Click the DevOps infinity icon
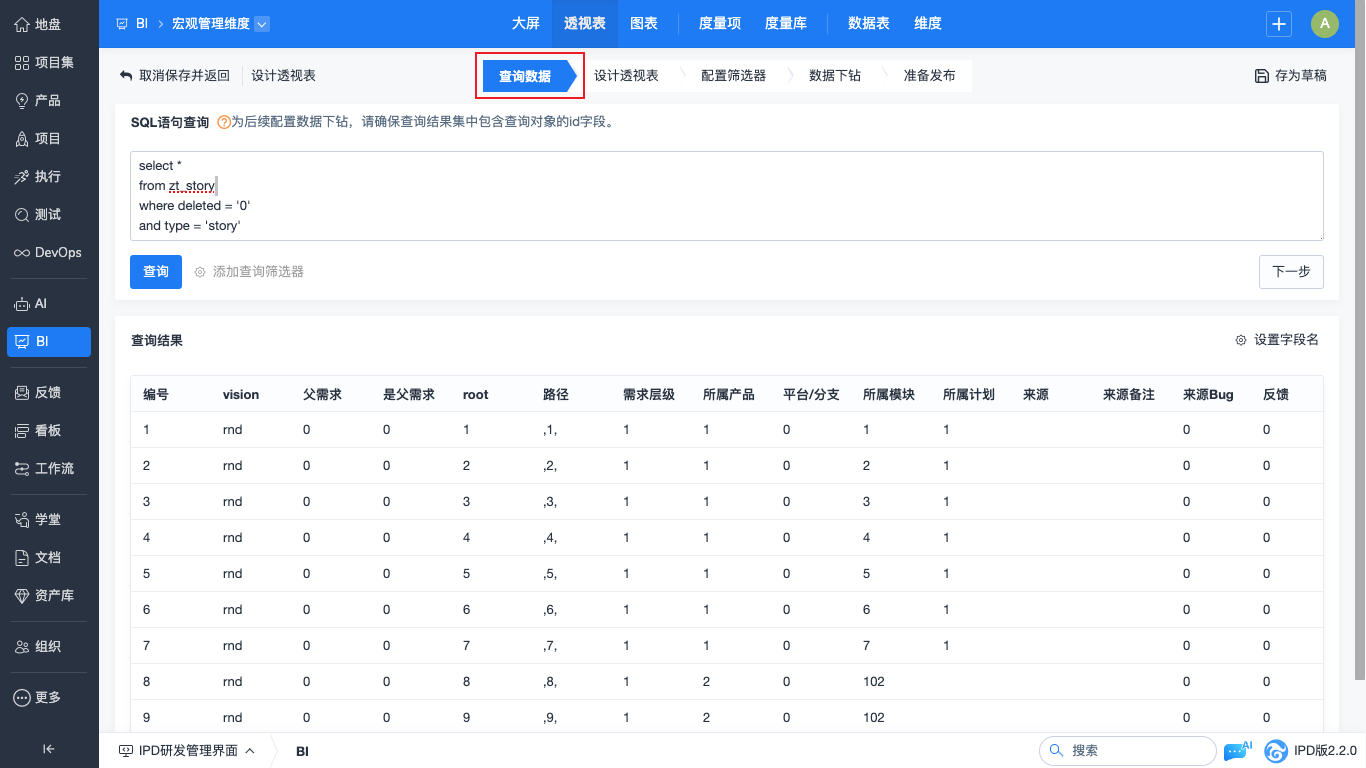Screen dimensions: 1366x768 tap(22, 253)
